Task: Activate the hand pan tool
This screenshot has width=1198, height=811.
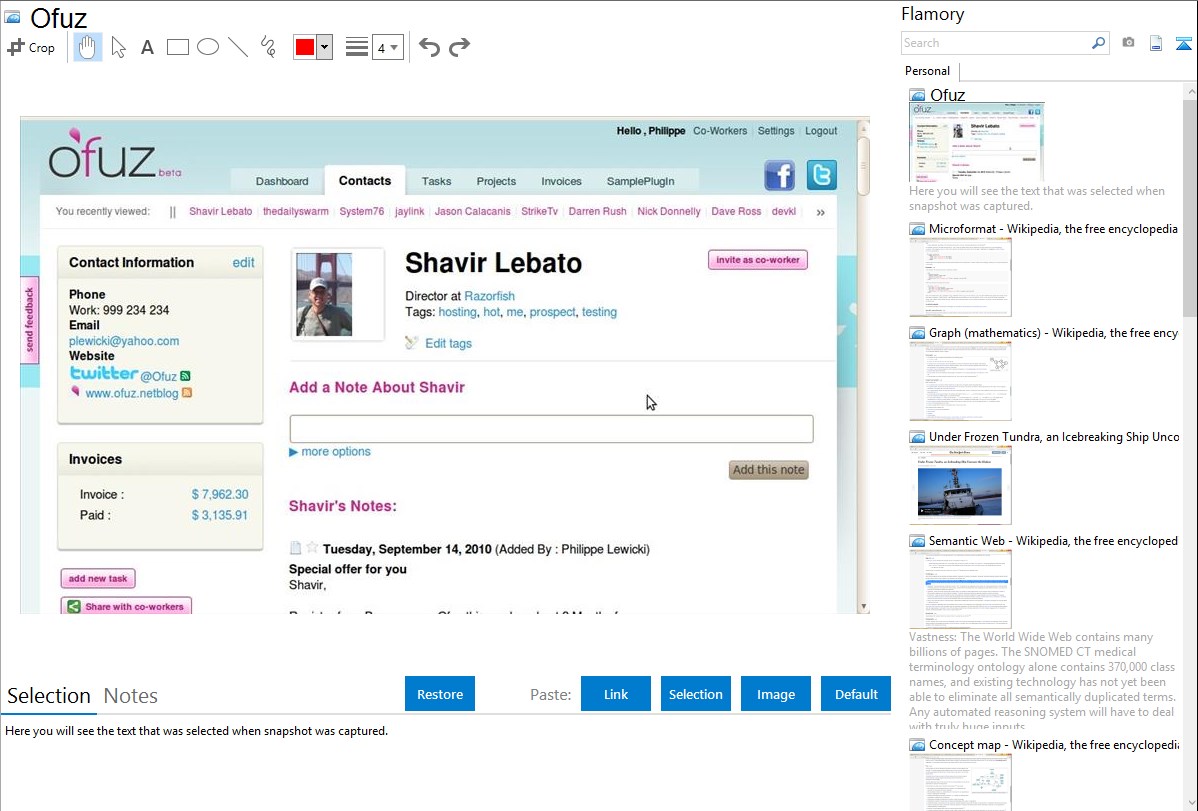Action: coord(88,47)
